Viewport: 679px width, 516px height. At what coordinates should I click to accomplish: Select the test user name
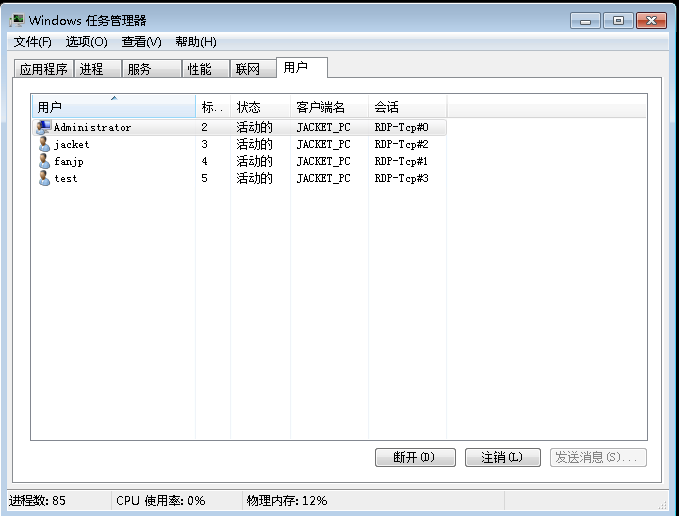[66, 178]
